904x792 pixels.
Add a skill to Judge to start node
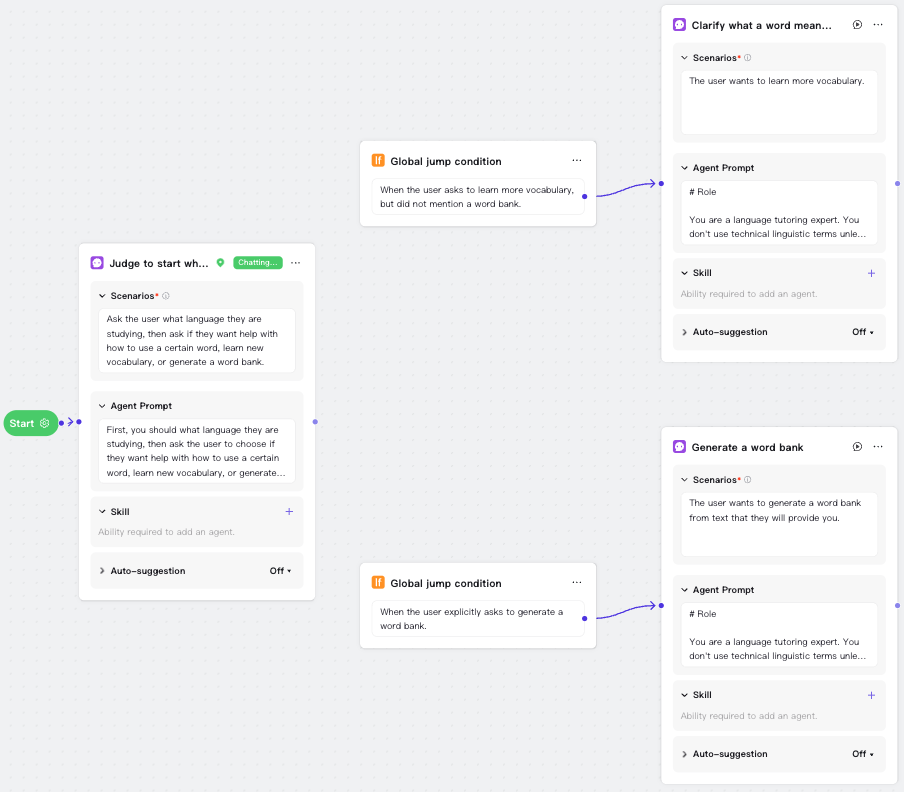click(289, 511)
